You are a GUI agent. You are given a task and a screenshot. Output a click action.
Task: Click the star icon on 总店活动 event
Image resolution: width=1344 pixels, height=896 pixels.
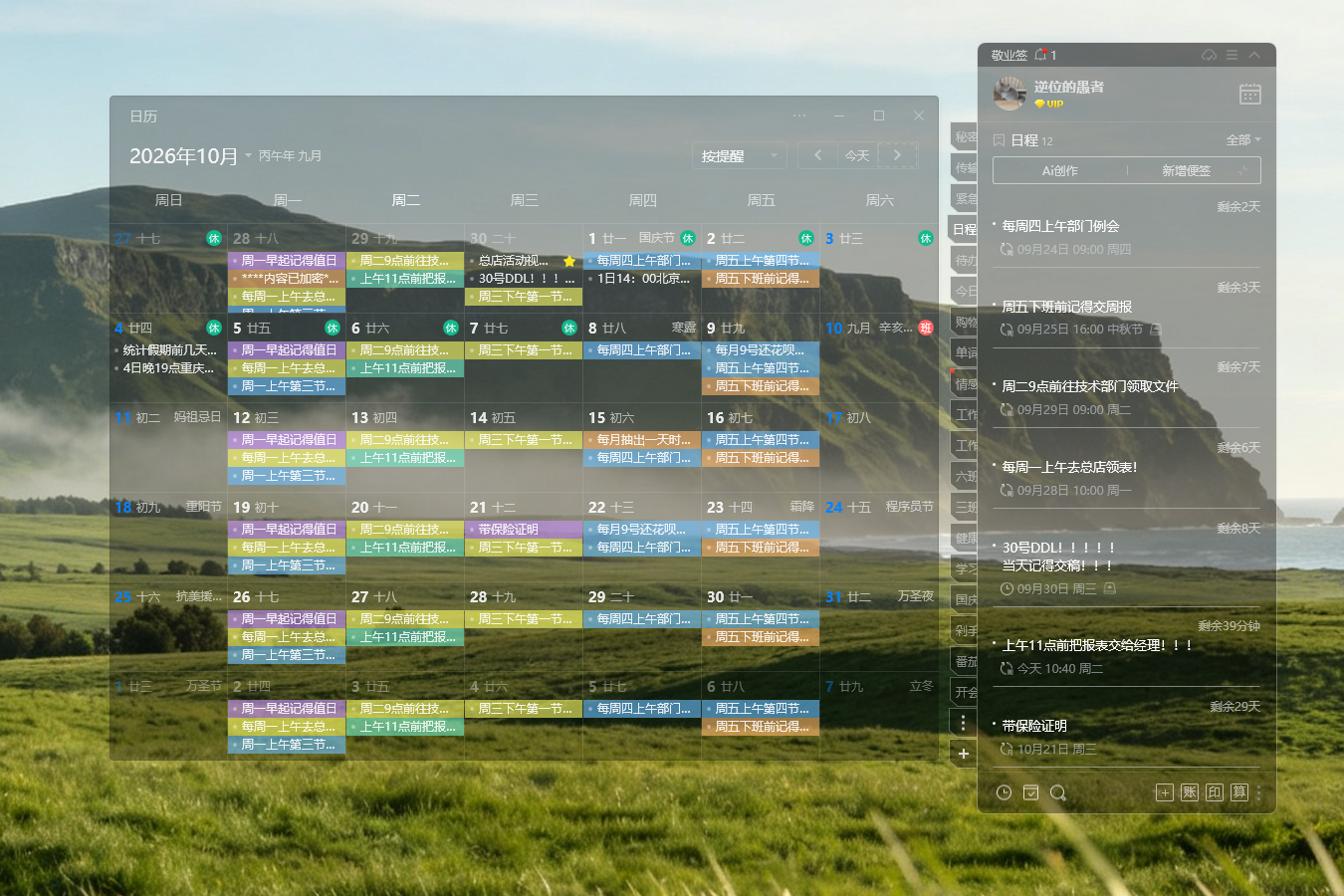(x=569, y=261)
